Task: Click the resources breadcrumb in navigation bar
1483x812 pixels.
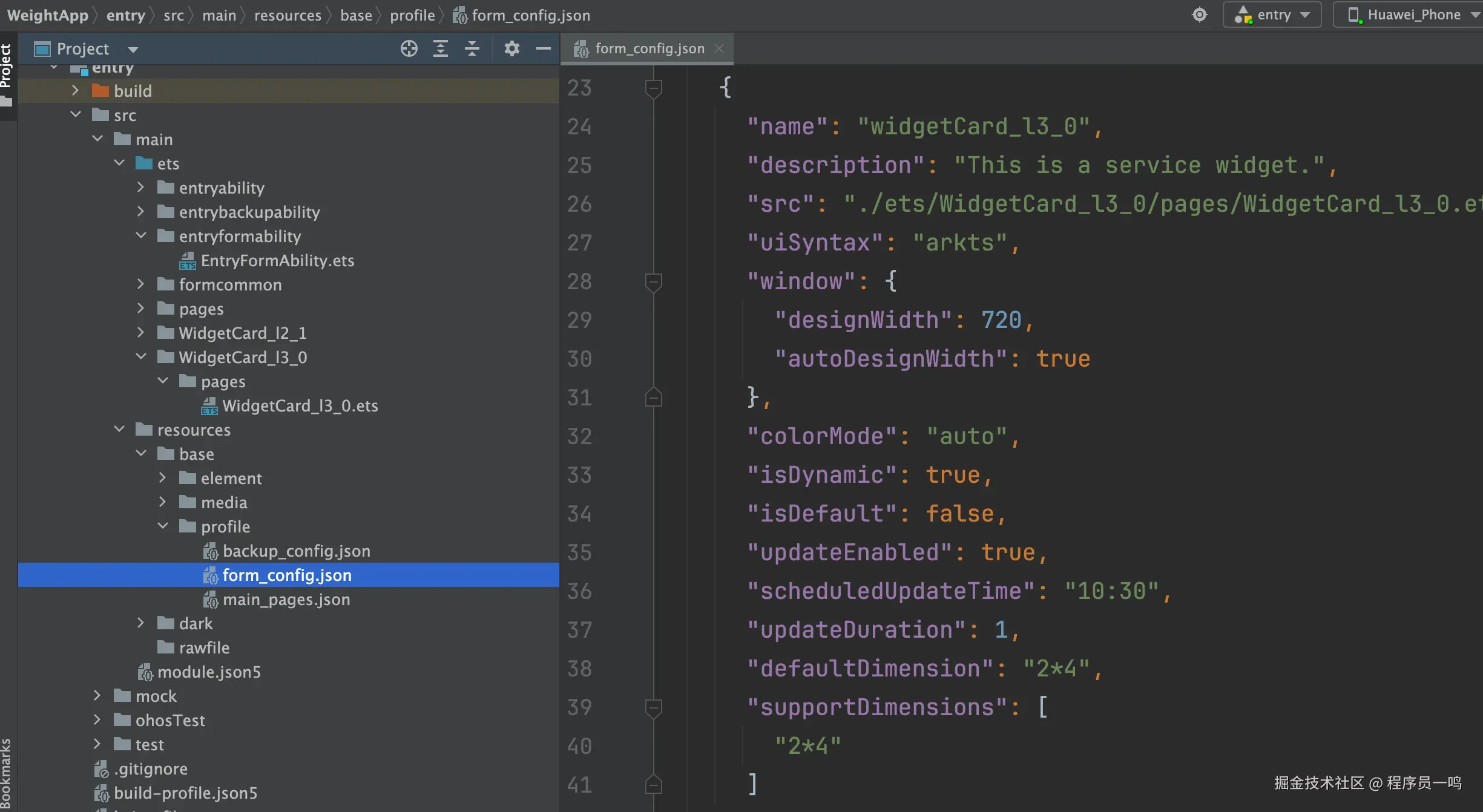Action: 288,15
